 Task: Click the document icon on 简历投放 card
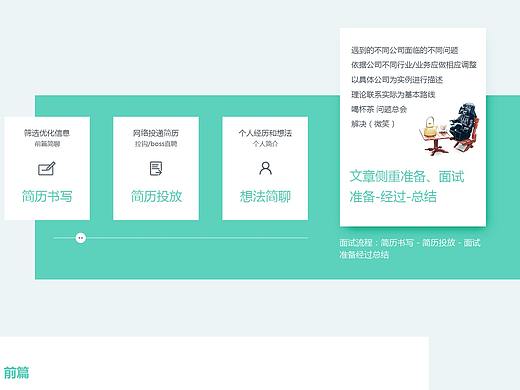(x=156, y=168)
